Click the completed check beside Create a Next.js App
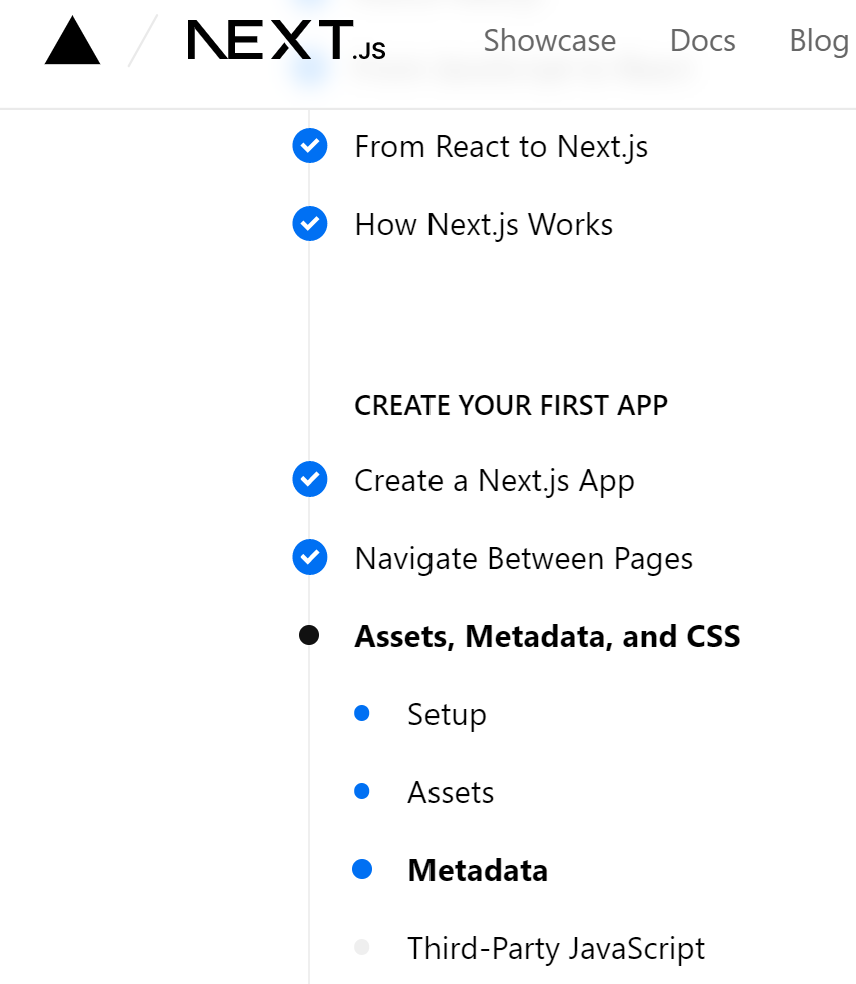The width and height of the screenshot is (856, 984). point(310,480)
